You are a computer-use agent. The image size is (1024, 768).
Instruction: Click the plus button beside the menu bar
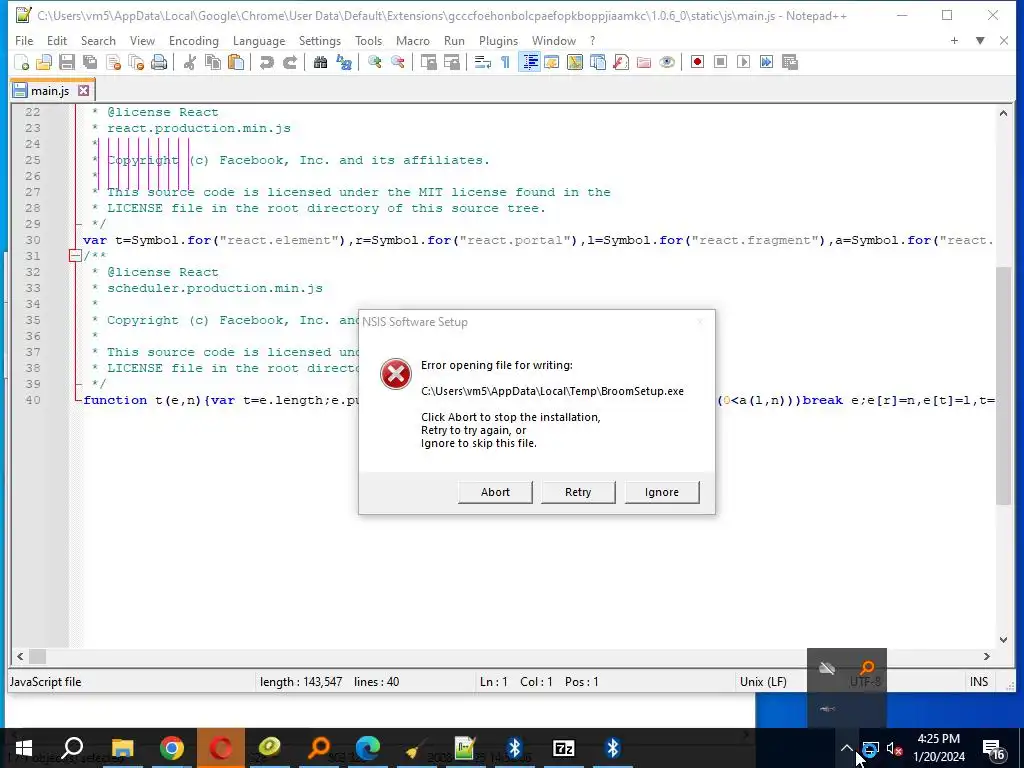tap(954, 40)
